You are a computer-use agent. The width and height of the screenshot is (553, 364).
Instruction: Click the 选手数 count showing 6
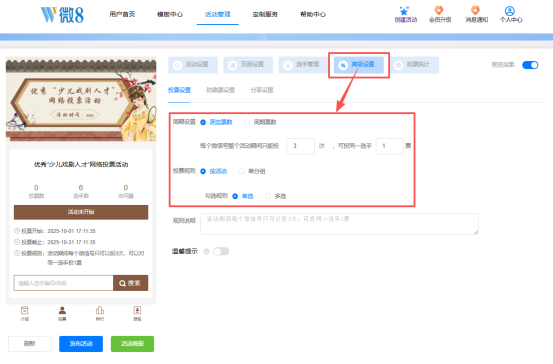tap(81, 188)
